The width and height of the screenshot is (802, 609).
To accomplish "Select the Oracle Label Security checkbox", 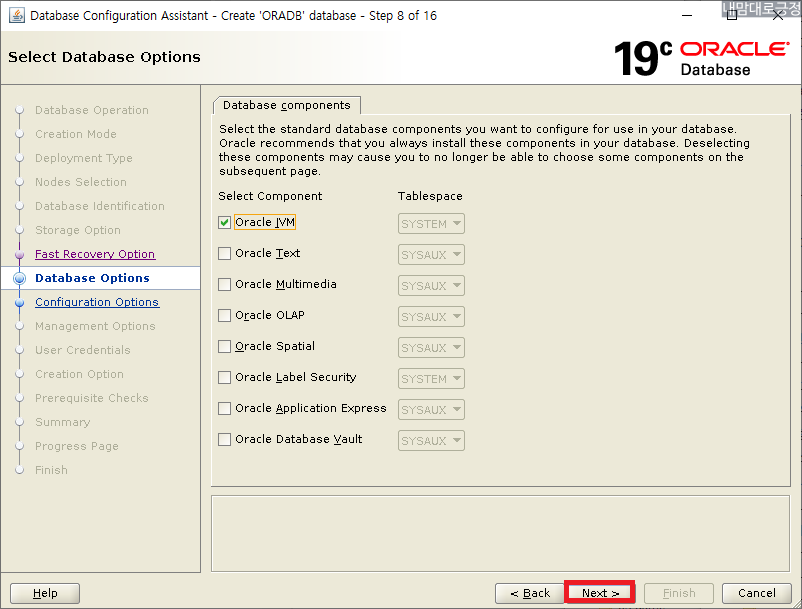I will click(224, 377).
